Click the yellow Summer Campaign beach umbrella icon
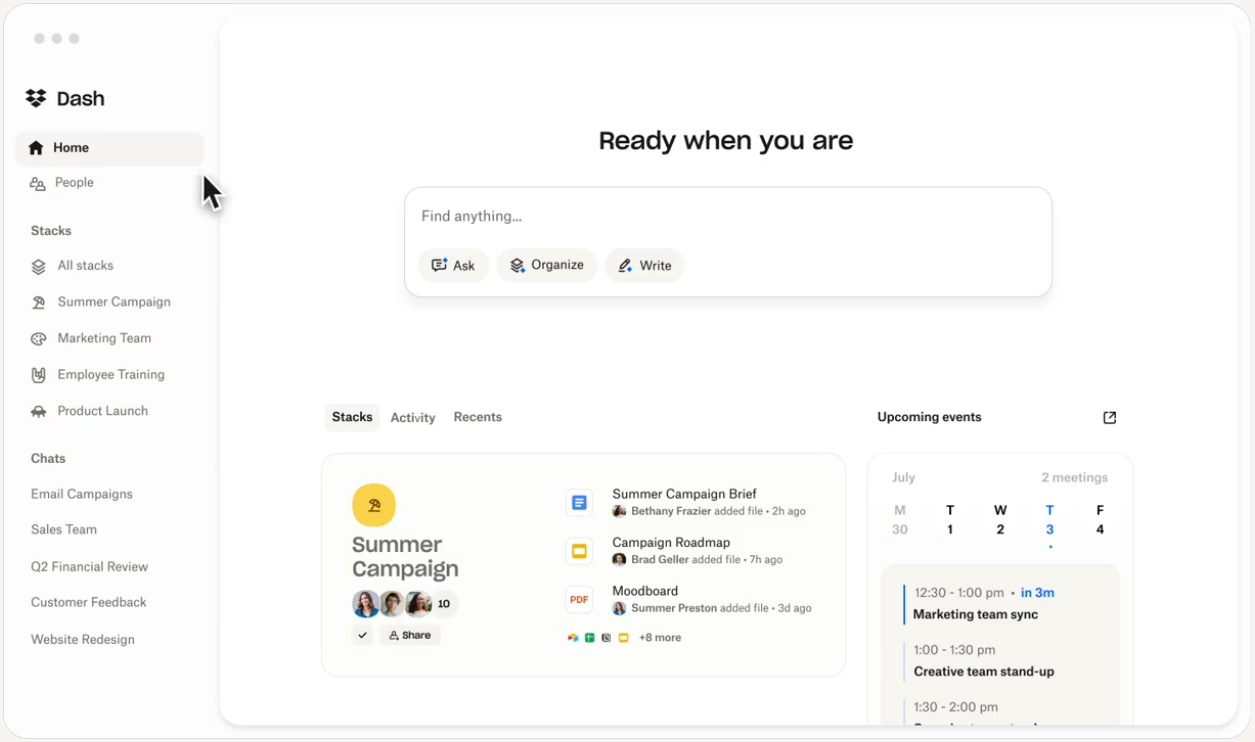Viewport: 1255px width, 742px height. click(x=374, y=505)
